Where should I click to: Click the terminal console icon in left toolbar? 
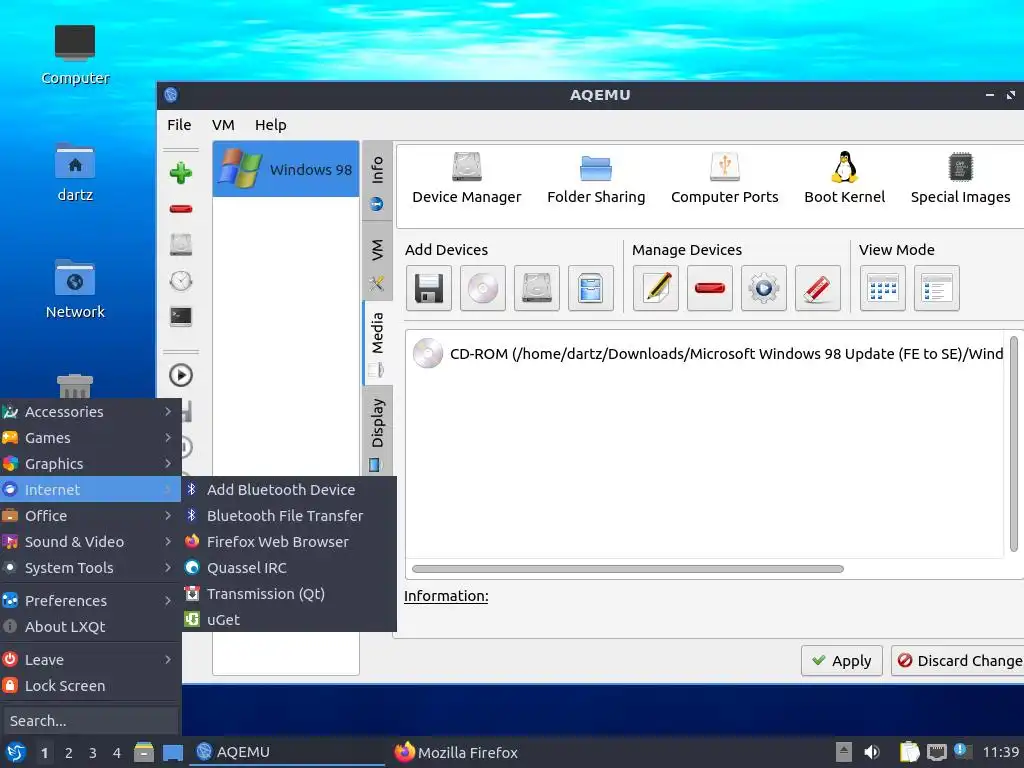click(181, 317)
